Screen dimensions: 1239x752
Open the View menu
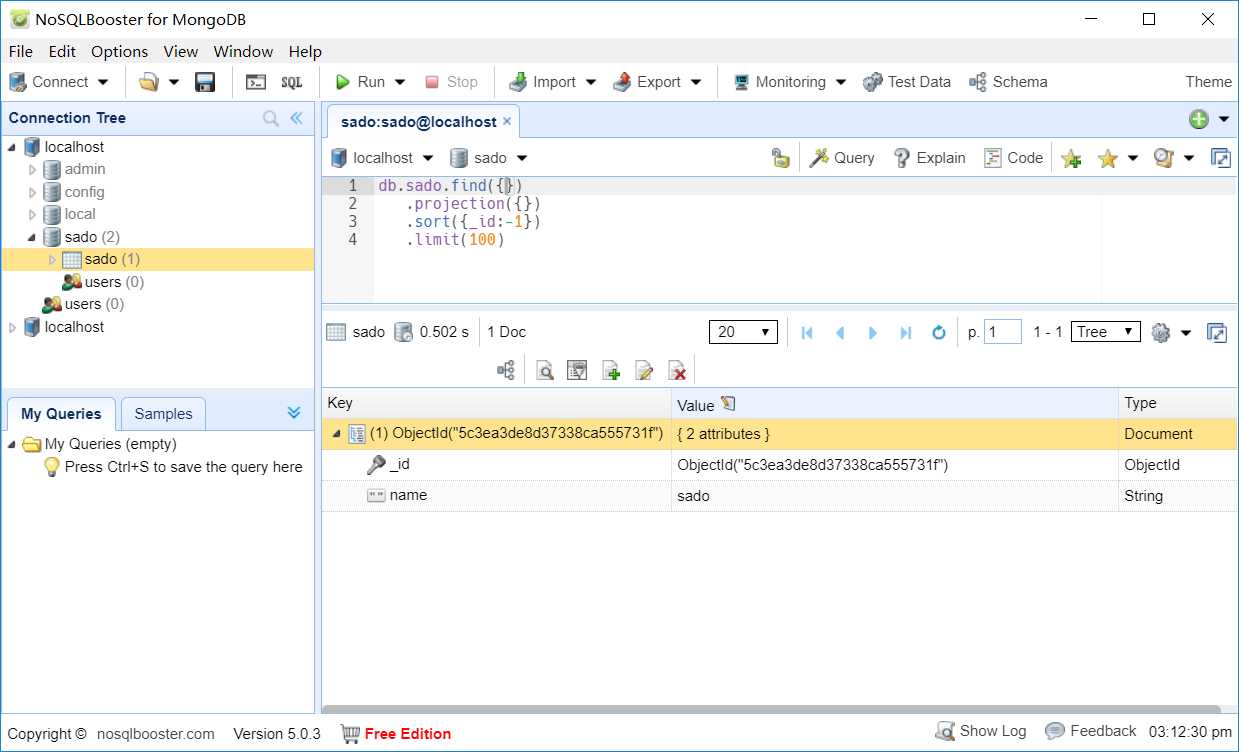pyautogui.click(x=181, y=51)
